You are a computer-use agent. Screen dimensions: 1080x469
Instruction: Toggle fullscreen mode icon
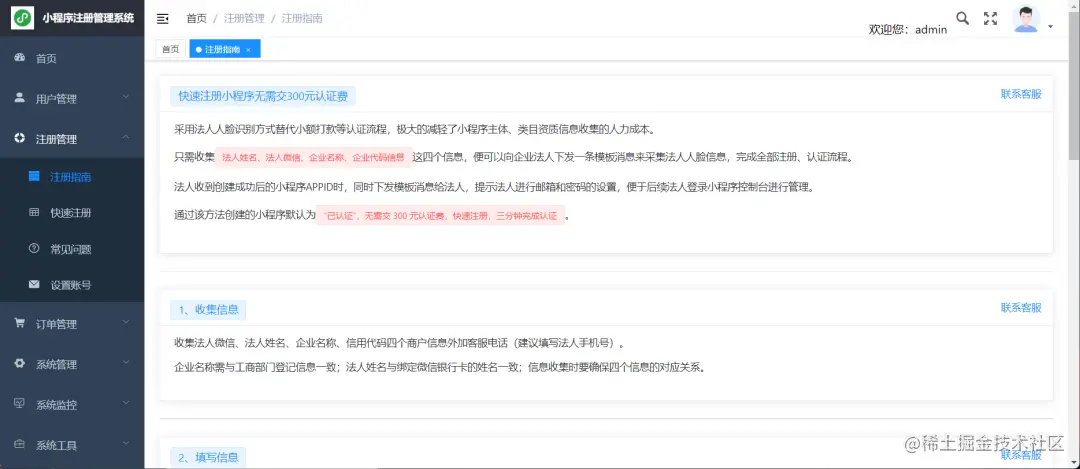[x=990, y=19]
